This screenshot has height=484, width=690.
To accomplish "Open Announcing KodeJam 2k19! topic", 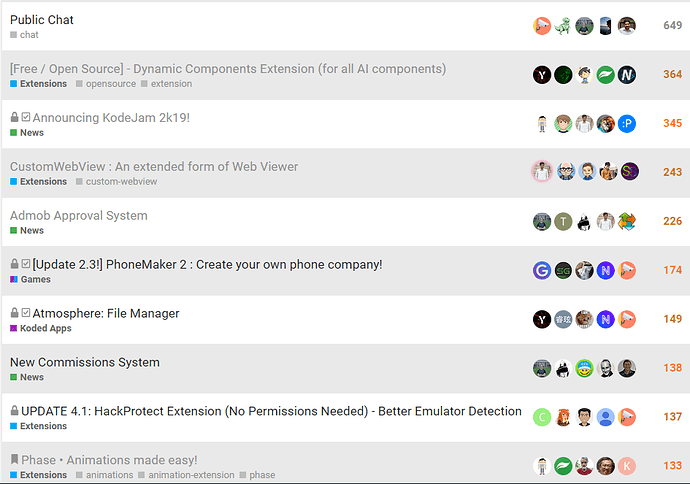I will point(111,118).
